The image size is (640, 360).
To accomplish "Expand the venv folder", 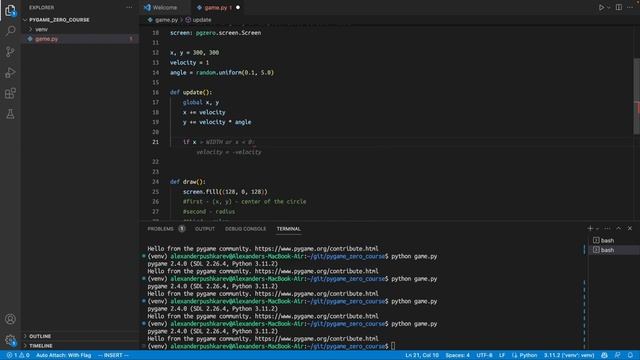I will click(41, 29).
